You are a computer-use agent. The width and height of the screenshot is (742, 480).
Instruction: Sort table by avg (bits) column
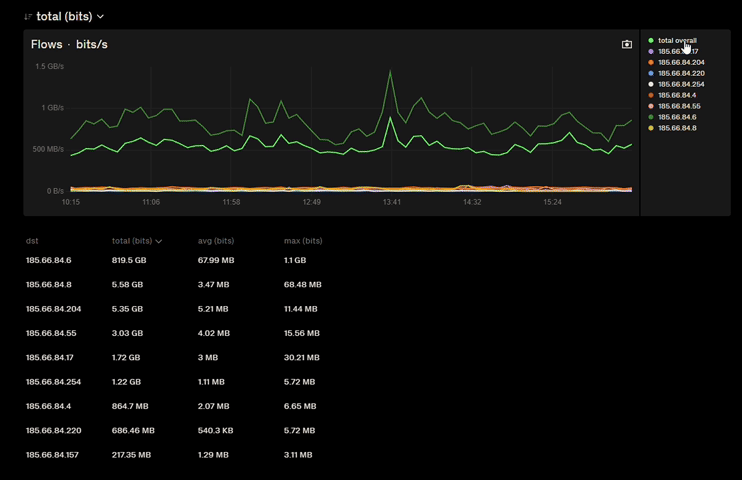point(216,241)
